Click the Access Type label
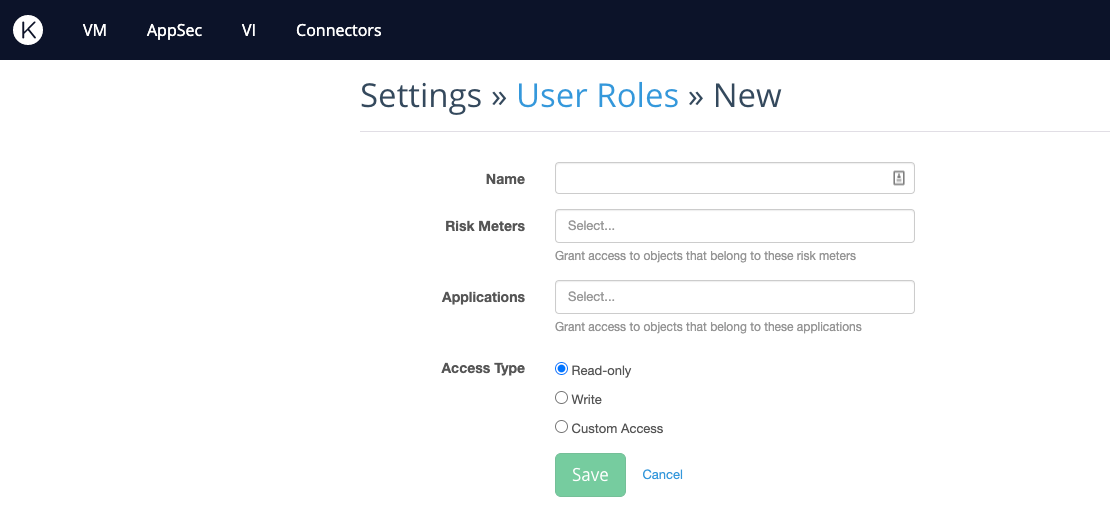Screen dimensions: 1110x522 click(x=483, y=368)
